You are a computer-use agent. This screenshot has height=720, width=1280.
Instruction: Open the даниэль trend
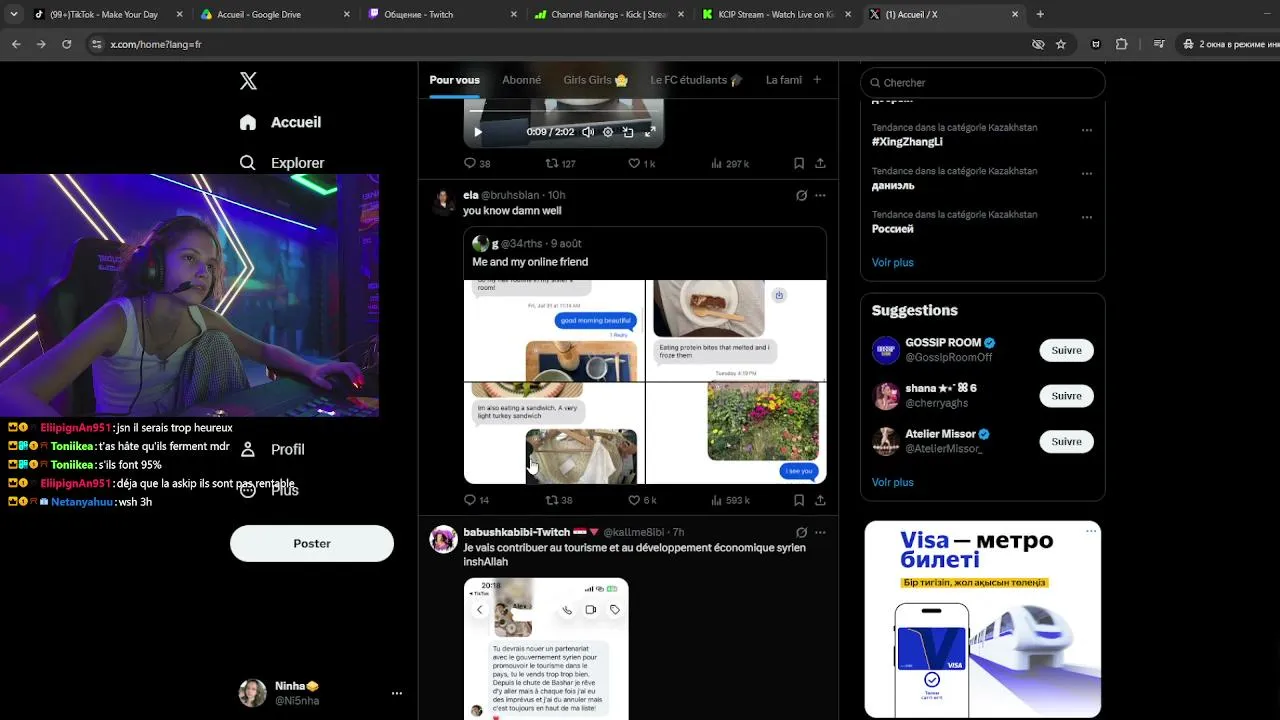pos(893,185)
